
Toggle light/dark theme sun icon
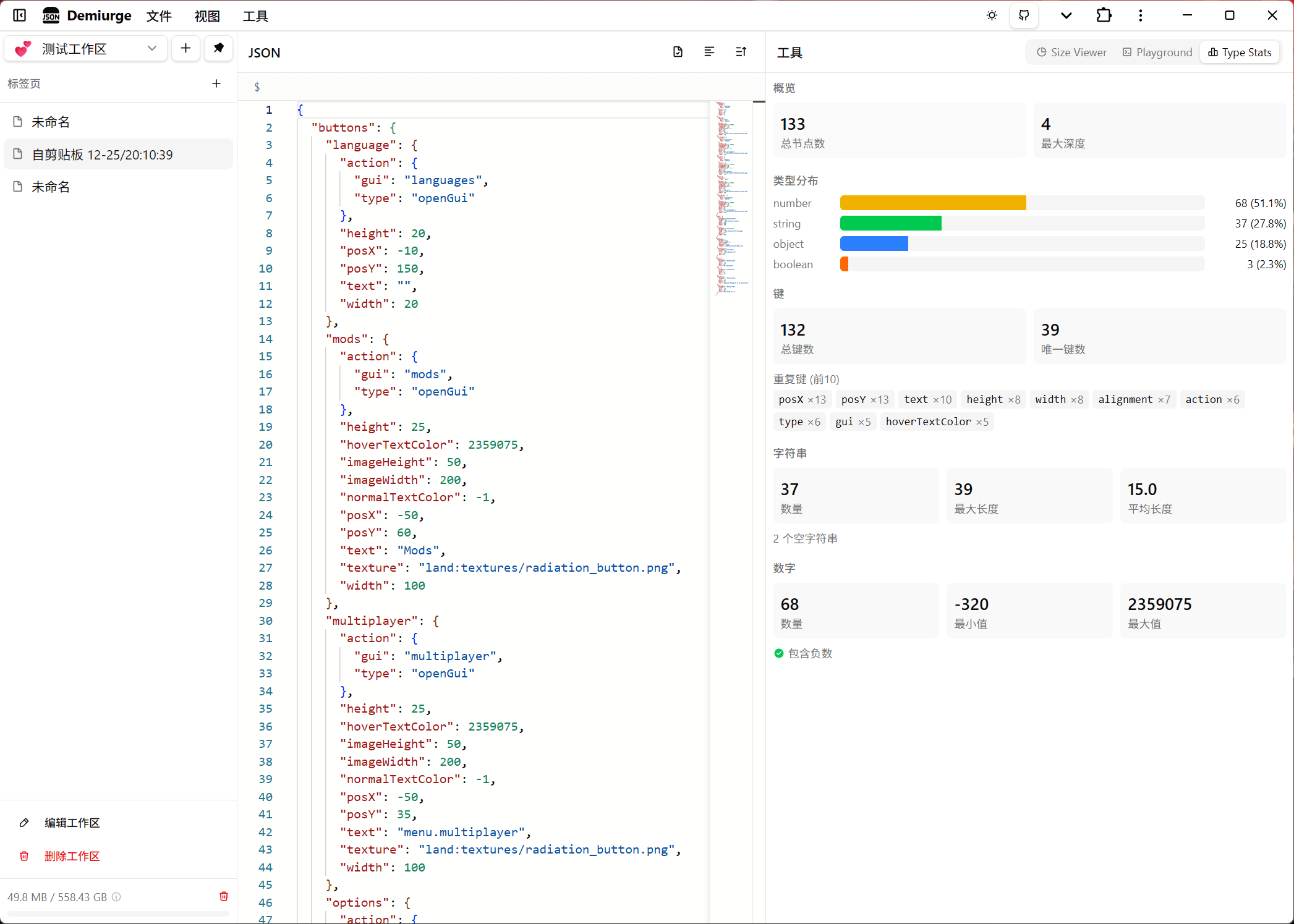[x=992, y=15]
